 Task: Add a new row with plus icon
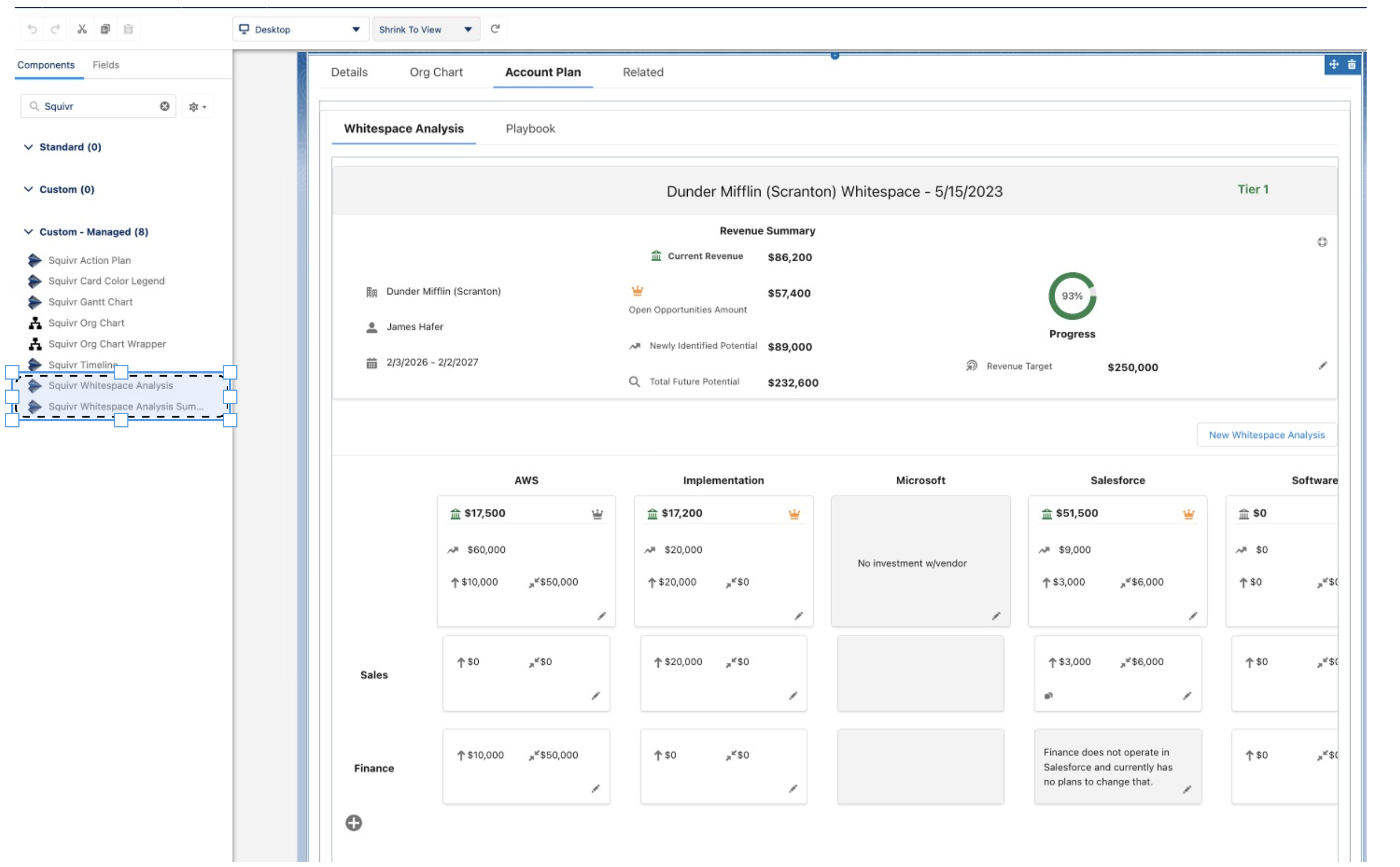[x=353, y=823]
